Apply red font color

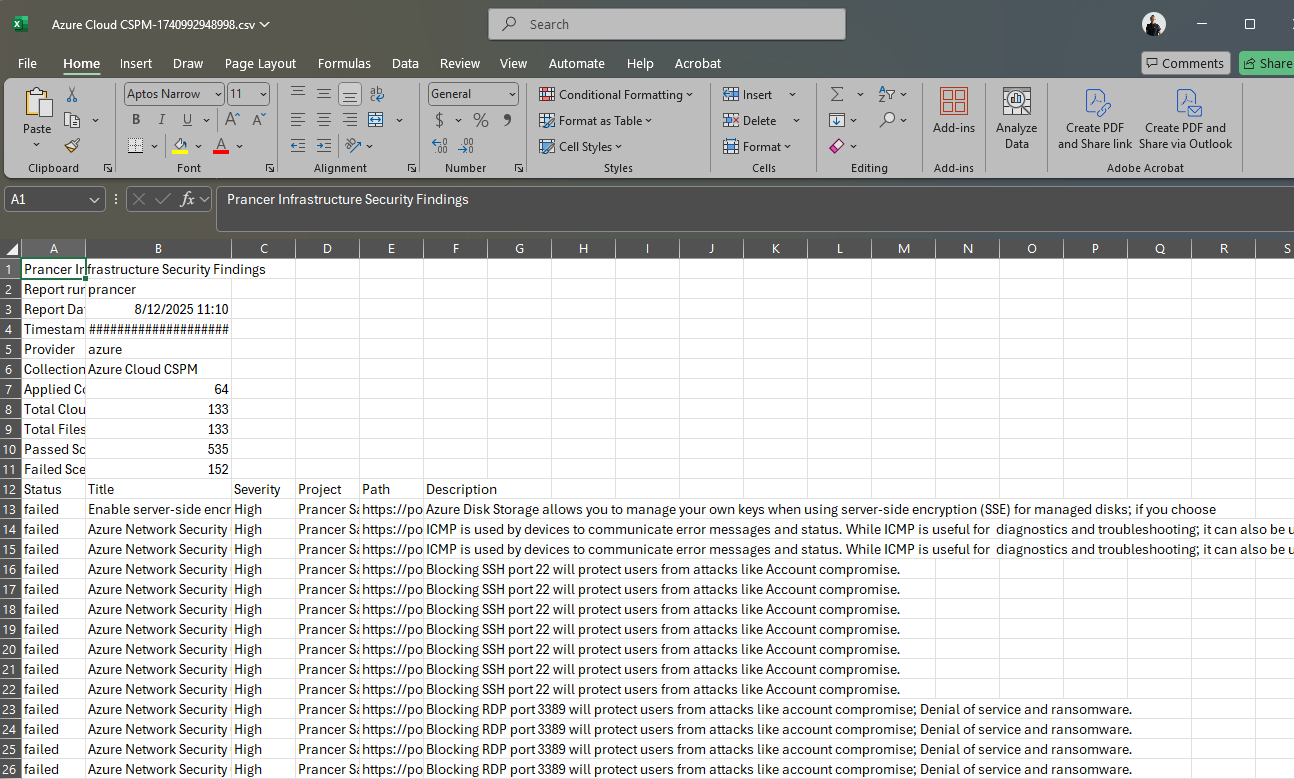point(221,146)
